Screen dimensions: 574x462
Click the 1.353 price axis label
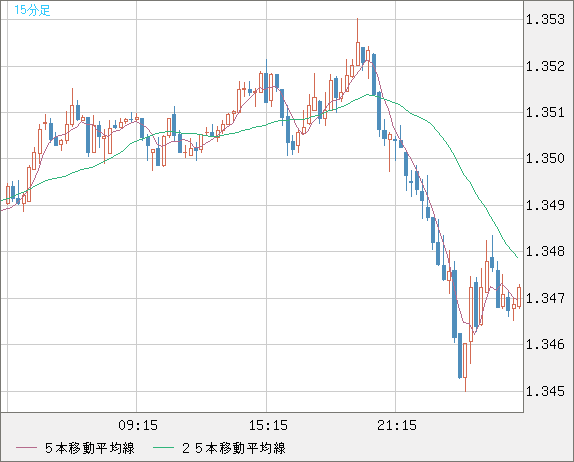pos(545,19)
